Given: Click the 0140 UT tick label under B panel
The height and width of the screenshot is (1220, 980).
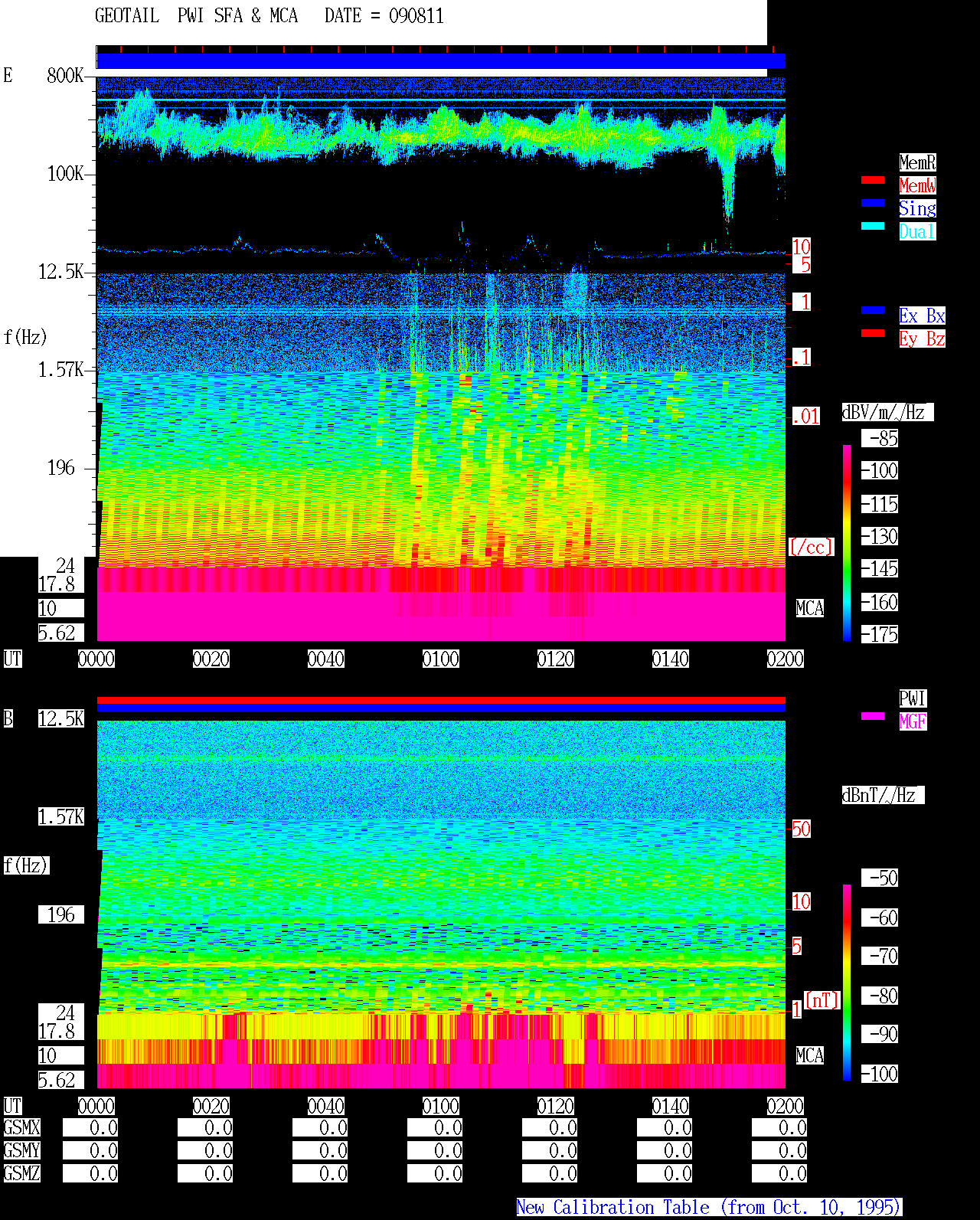Looking at the screenshot, I should point(671,1106).
